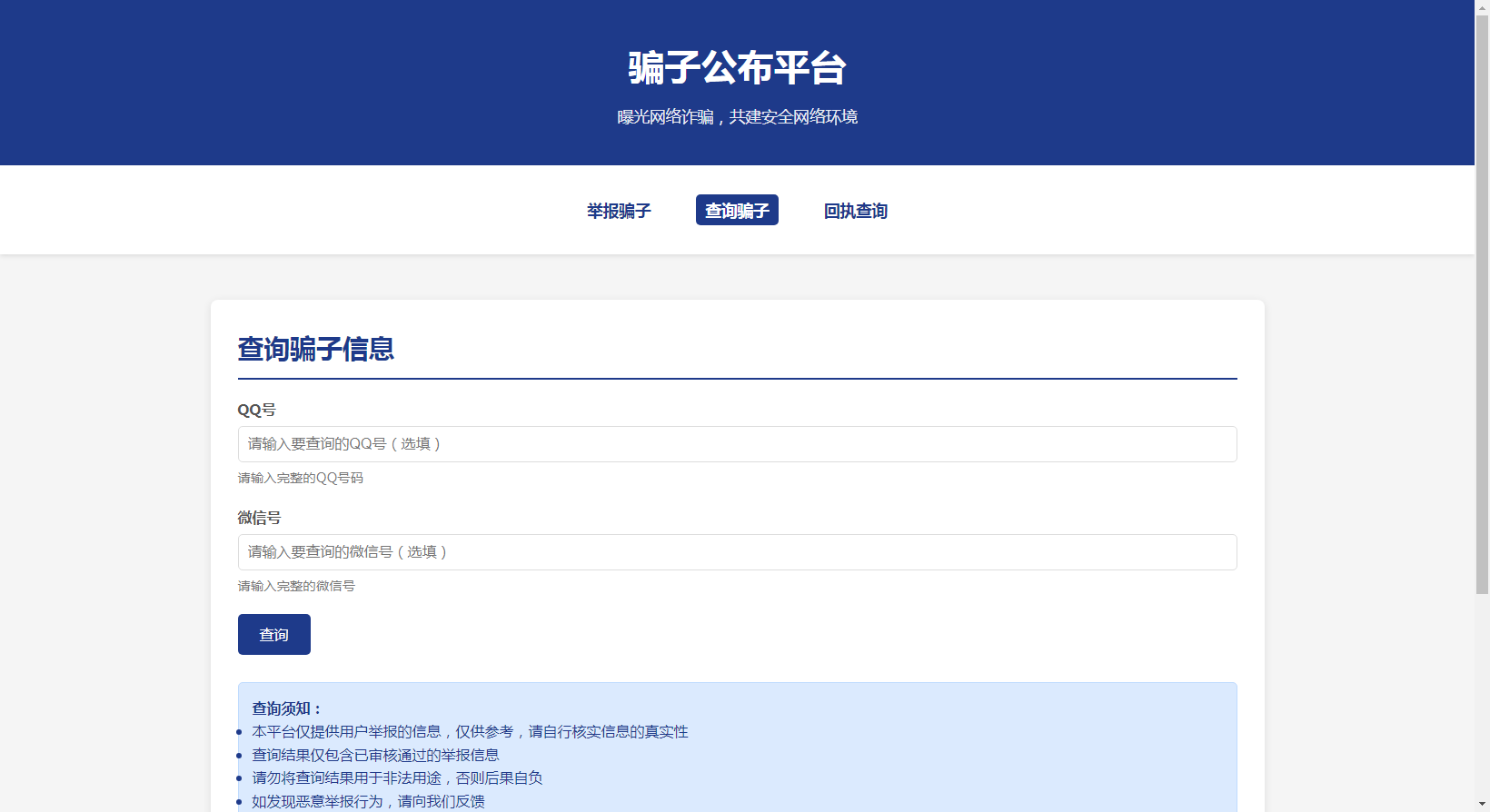This screenshot has height=812, width=1490.
Task: Click the scrollbar up arrow
Action: pyautogui.click(x=1482, y=5)
